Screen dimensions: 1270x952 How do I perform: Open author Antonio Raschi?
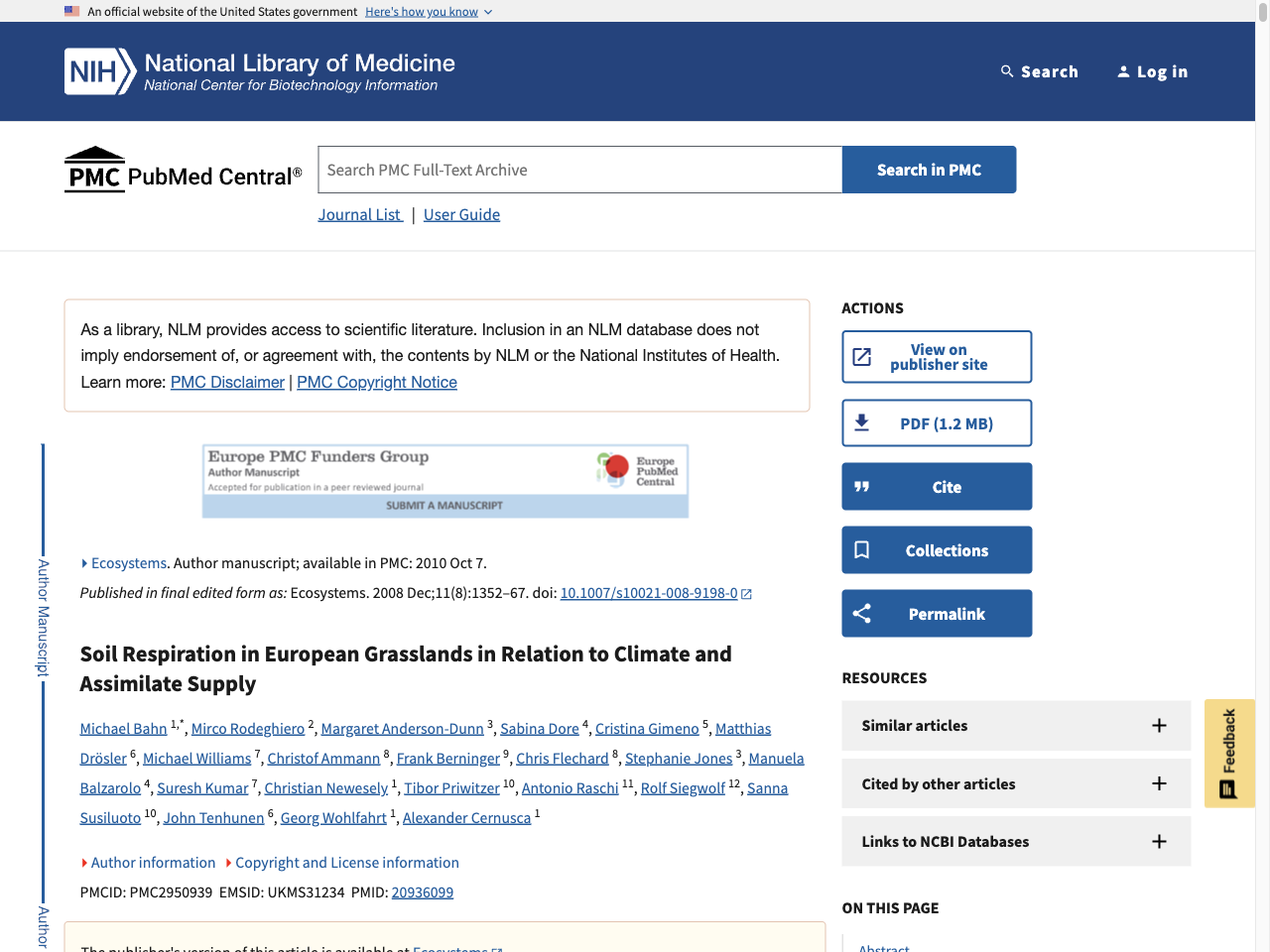pos(571,788)
